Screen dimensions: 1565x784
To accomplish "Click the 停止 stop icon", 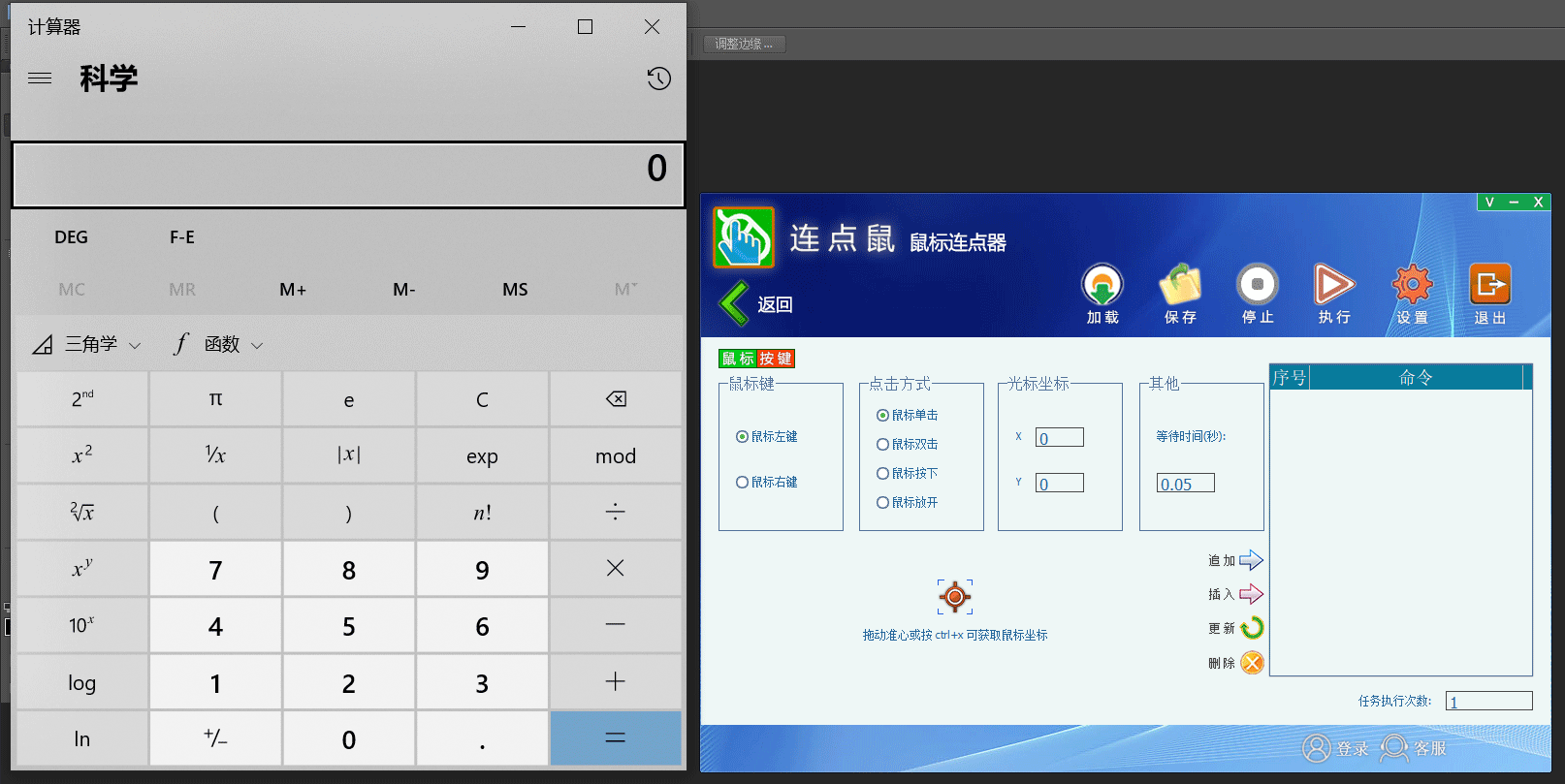I will [1258, 285].
